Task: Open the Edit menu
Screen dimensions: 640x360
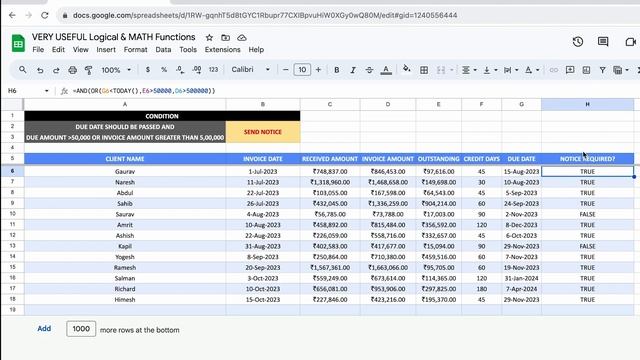Action: click(x=58, y=50)
